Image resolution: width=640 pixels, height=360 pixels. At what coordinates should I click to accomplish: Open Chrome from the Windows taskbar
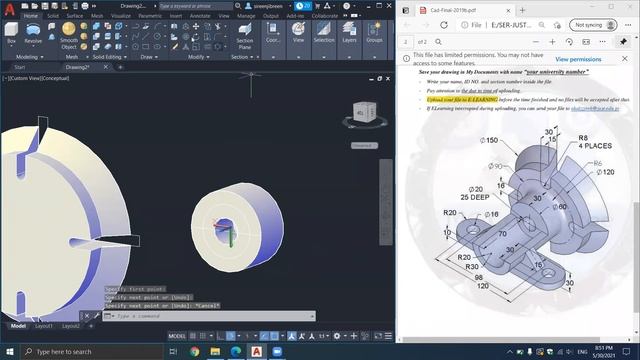(x=195, y=351)
